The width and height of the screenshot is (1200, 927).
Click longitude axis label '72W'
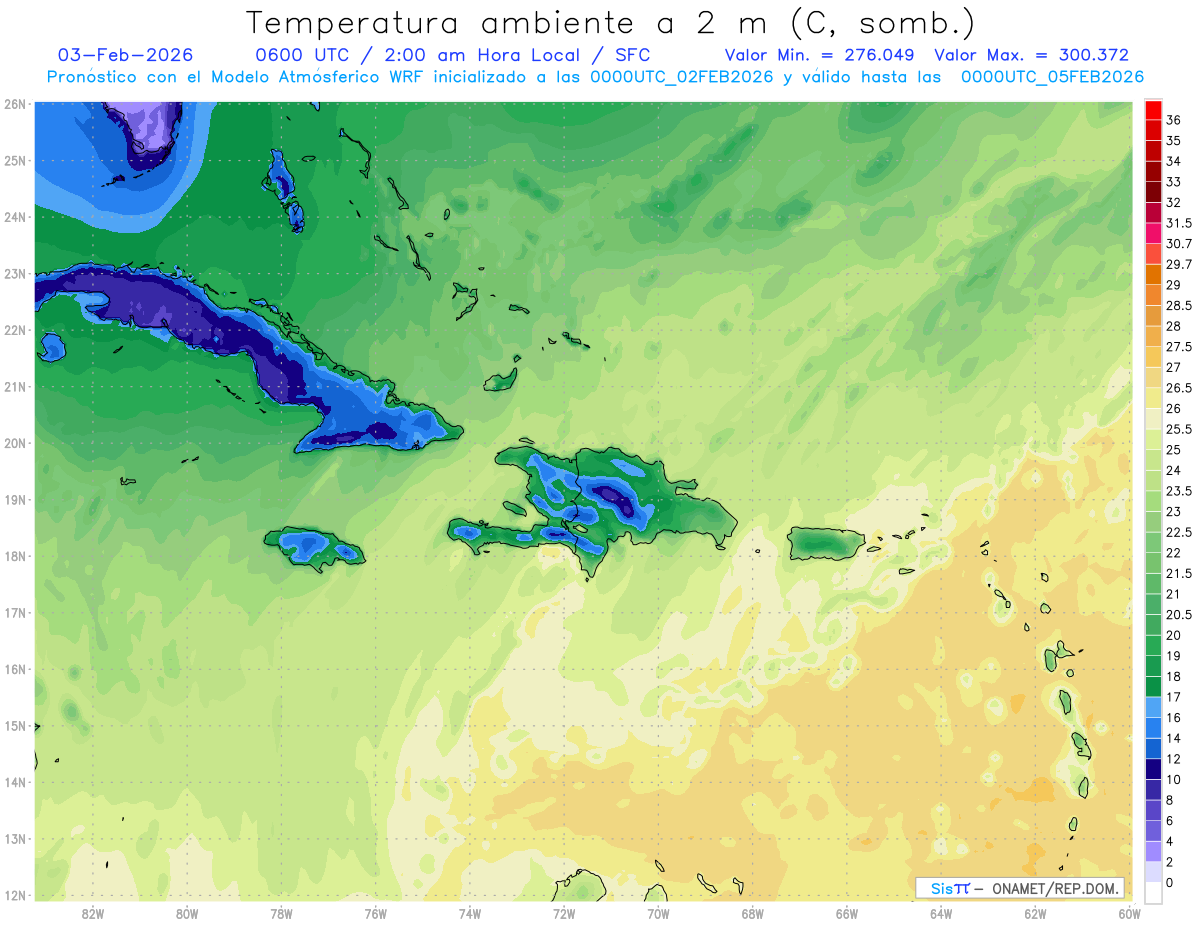(564, 913)
